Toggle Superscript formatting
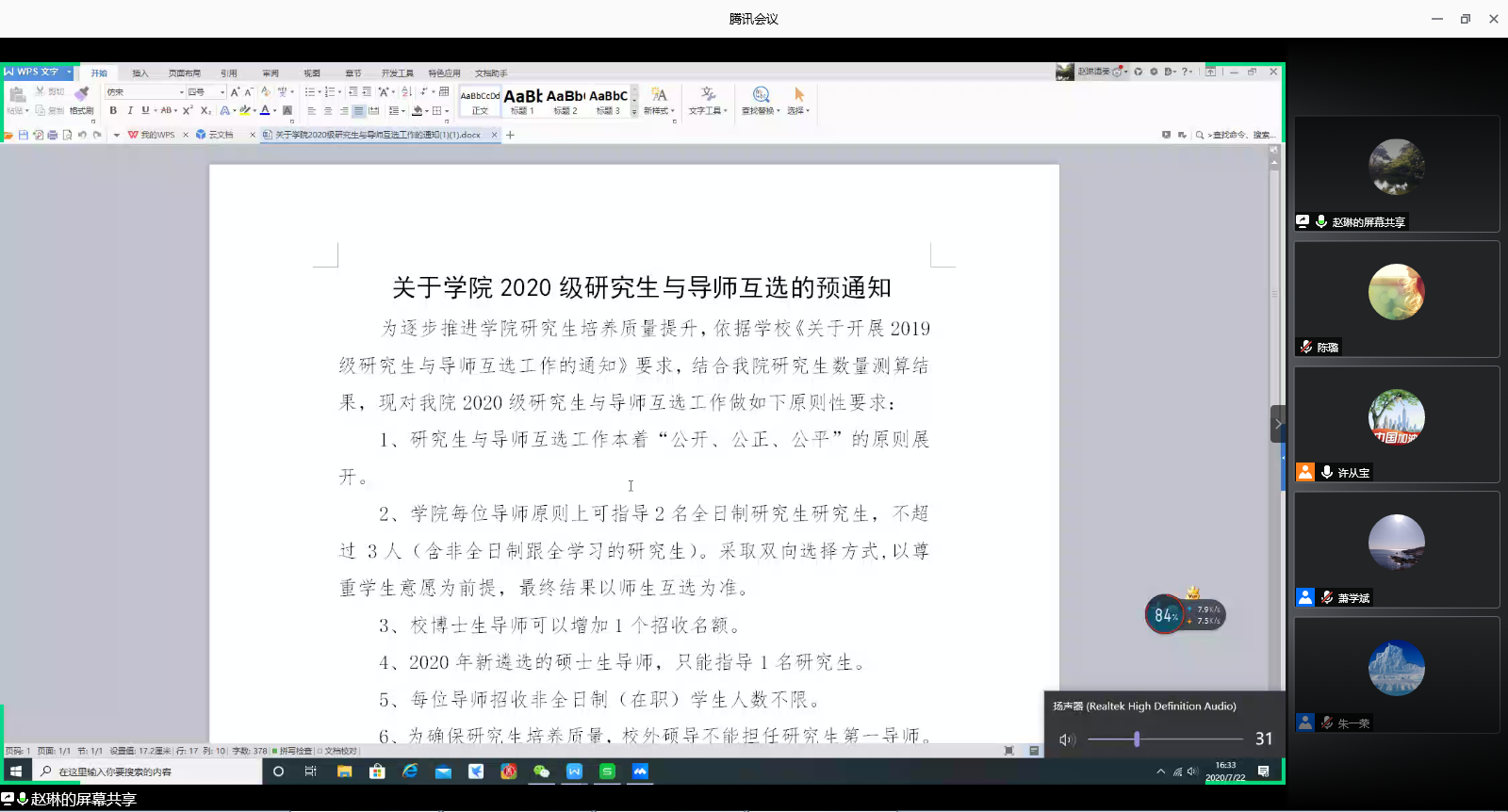 point(188,110)
